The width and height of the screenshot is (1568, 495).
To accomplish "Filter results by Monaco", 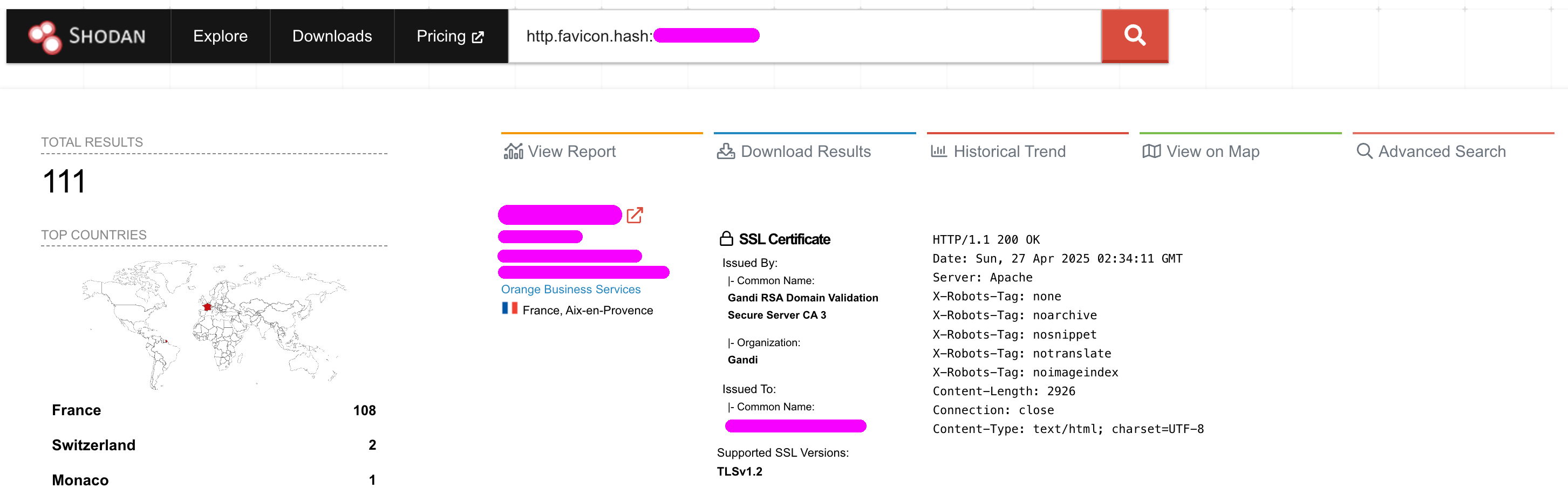I will pyautogui.click(x=80, y=480).
